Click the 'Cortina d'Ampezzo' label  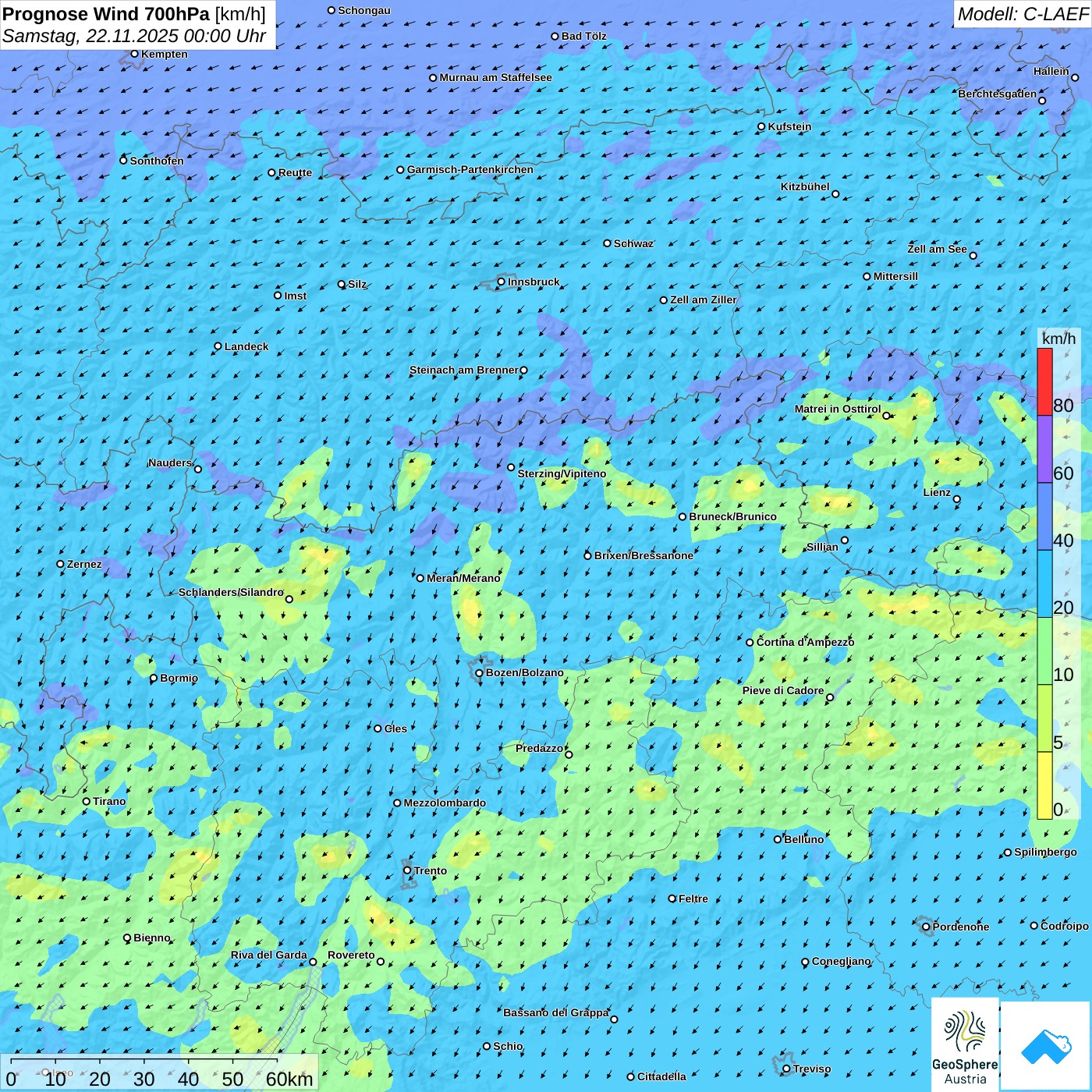coord(805,642)
